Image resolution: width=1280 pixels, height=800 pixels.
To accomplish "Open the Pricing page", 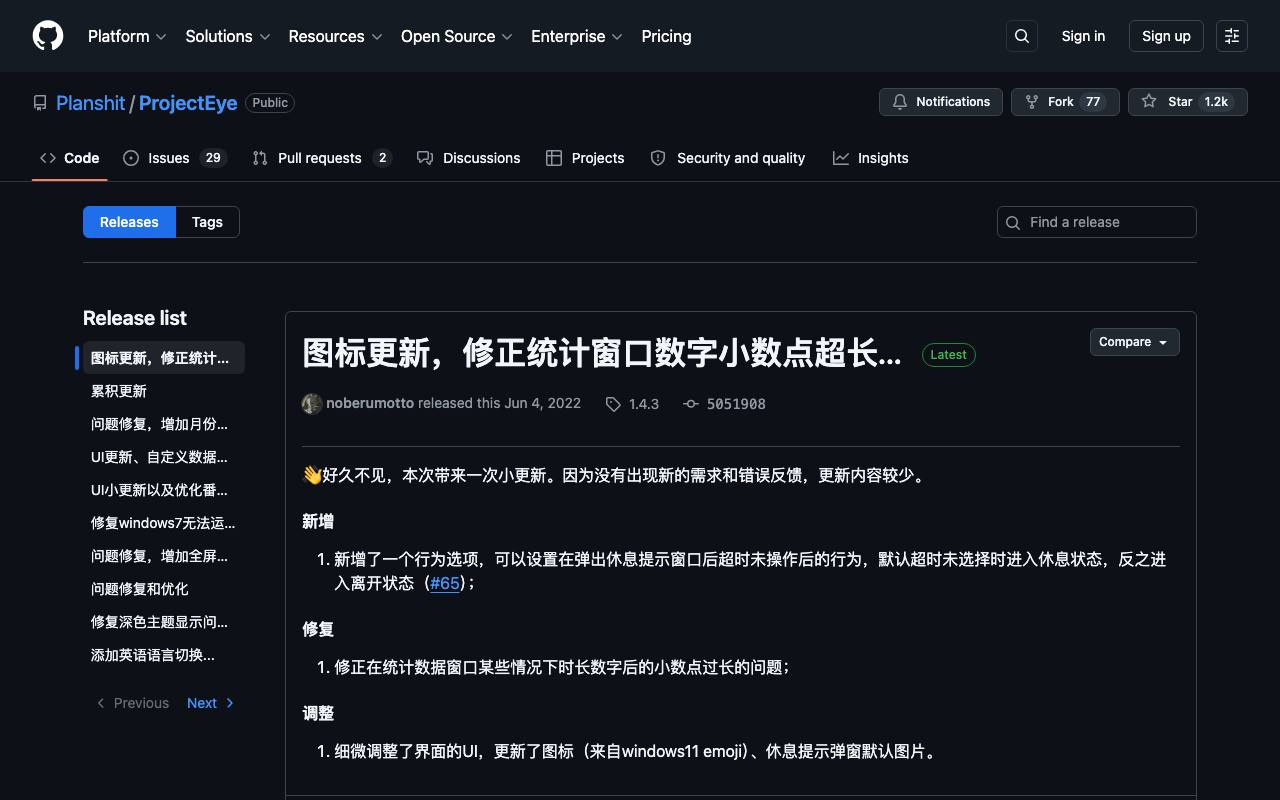I will coord(666,36).
